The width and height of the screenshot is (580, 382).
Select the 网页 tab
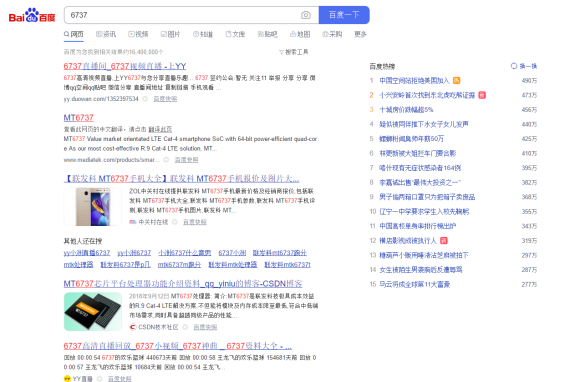pyautogui.click(x=74, y=34)
